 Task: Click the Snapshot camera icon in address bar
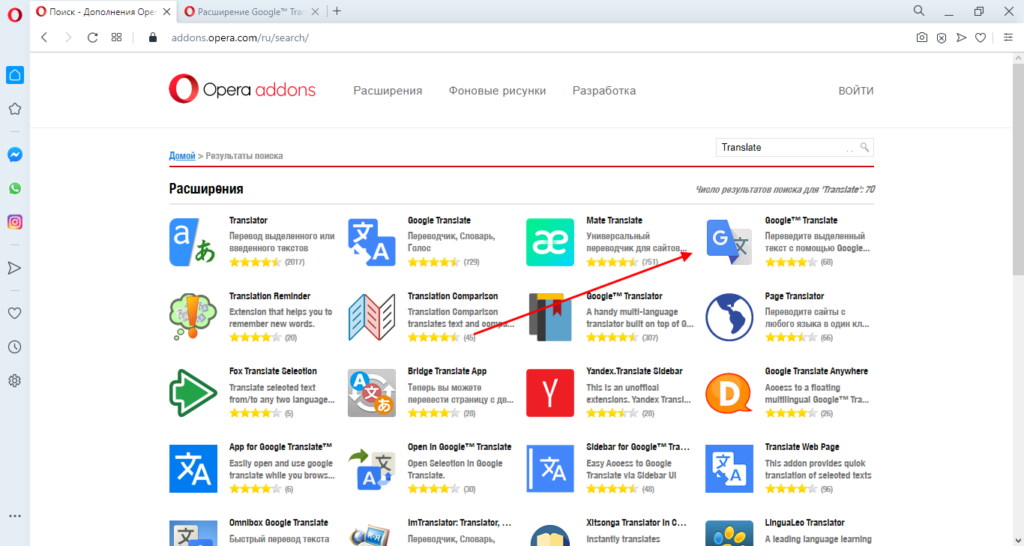[922, 37]
